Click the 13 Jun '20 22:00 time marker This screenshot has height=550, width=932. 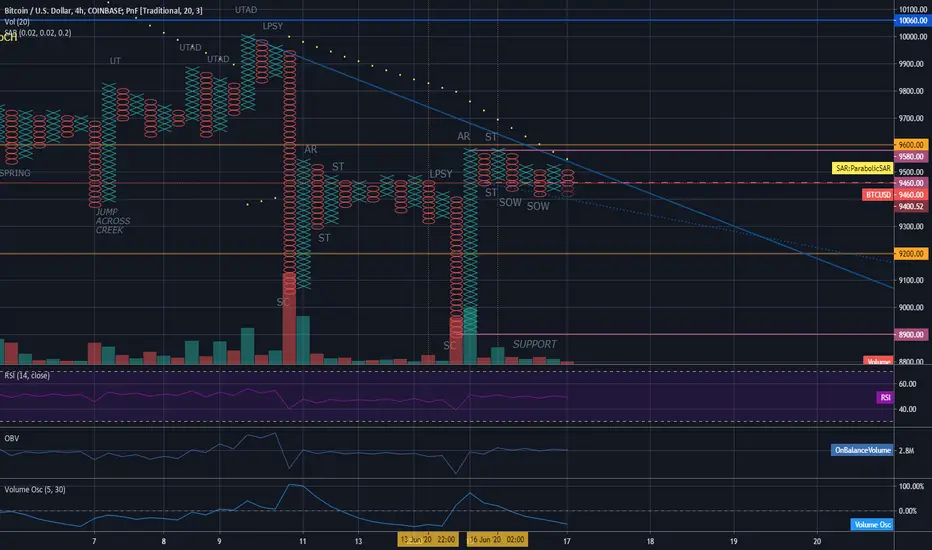coord(427,539)
